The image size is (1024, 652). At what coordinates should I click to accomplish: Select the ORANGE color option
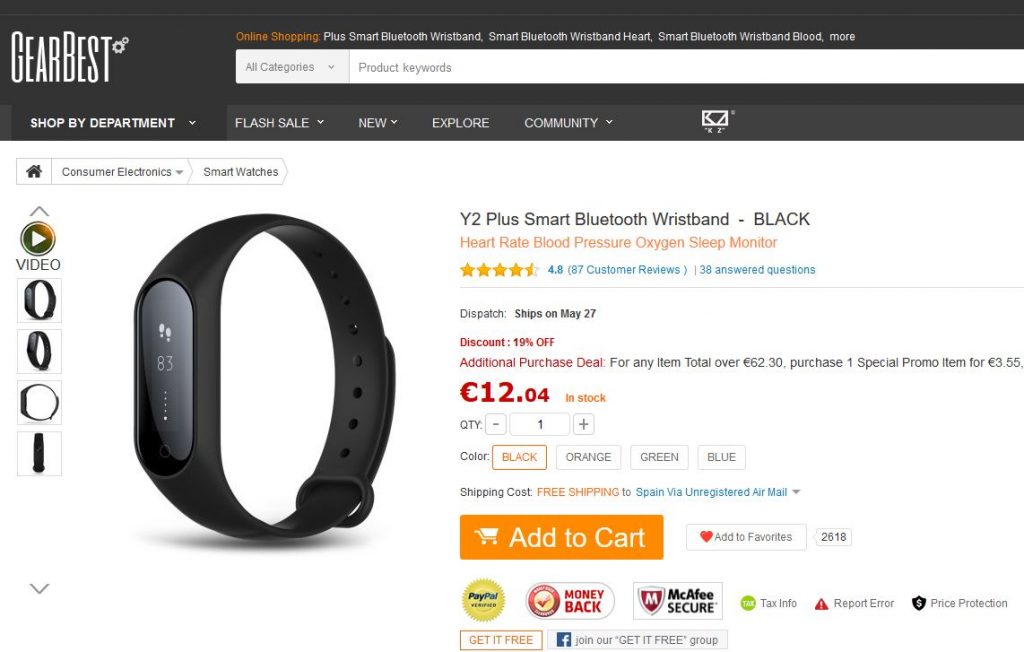coord(588,457)
